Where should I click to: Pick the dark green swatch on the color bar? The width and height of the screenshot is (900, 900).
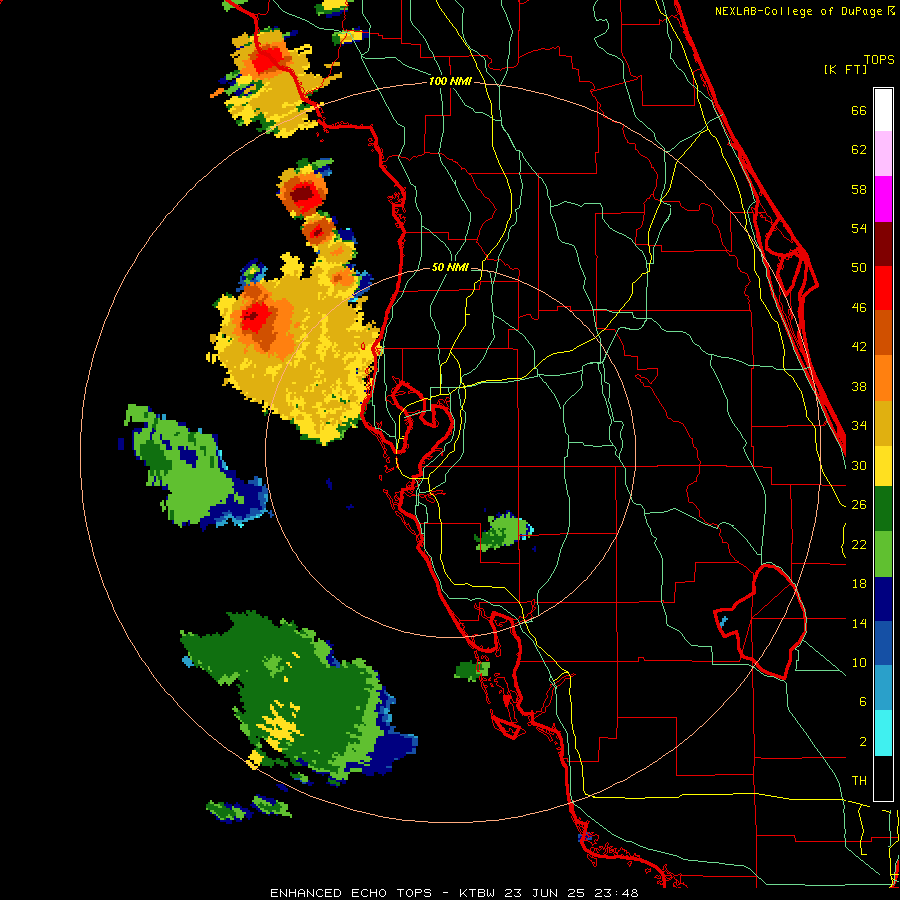click(883, 509)
